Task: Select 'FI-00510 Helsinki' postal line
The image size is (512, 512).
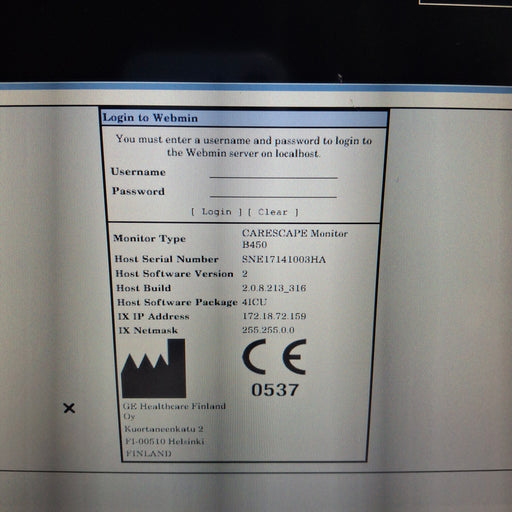Action: pos(165,441)
